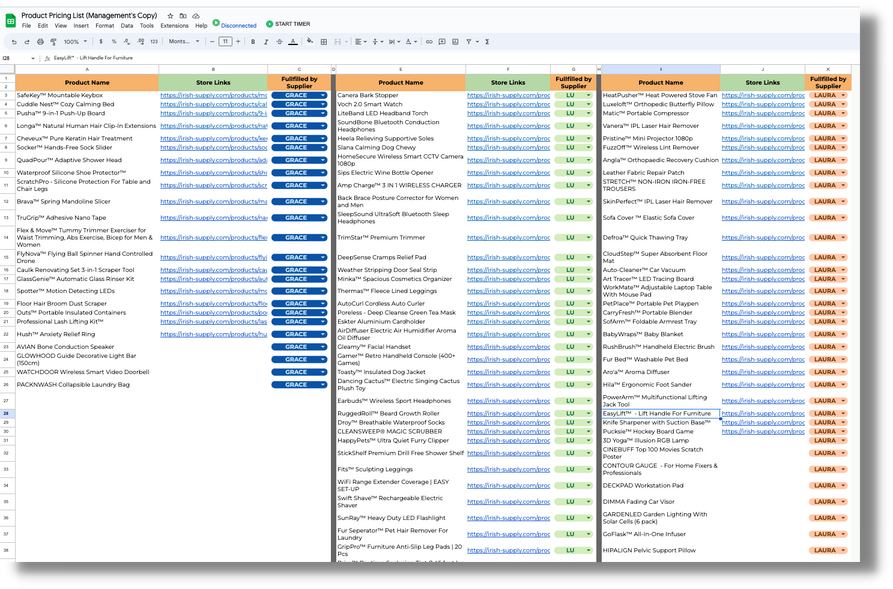The width and height of the screenshot is (893, 589).
Task: Format as currency with dollar icon
Action: 101,42
